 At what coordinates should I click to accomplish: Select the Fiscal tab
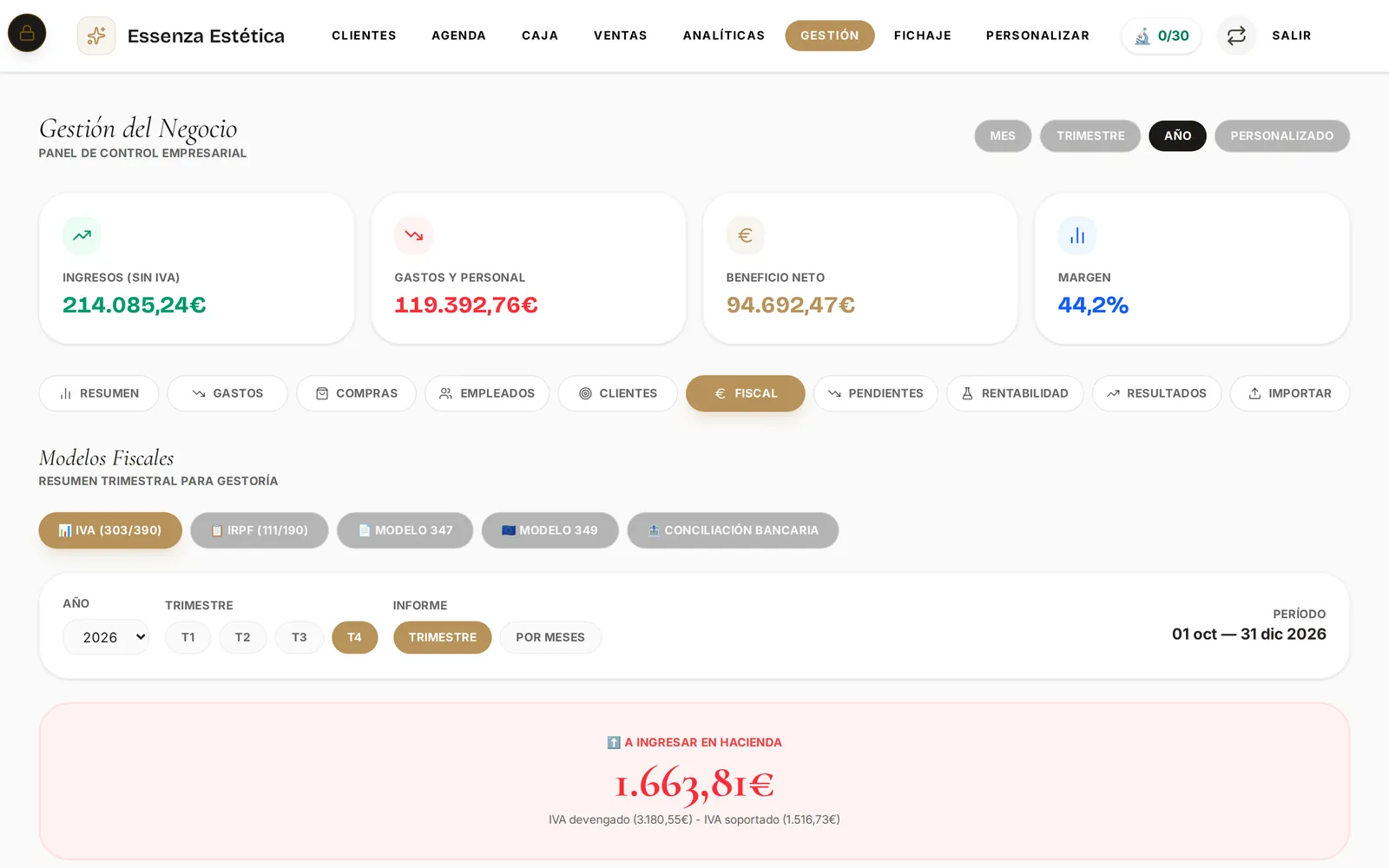tap(746, 393)
